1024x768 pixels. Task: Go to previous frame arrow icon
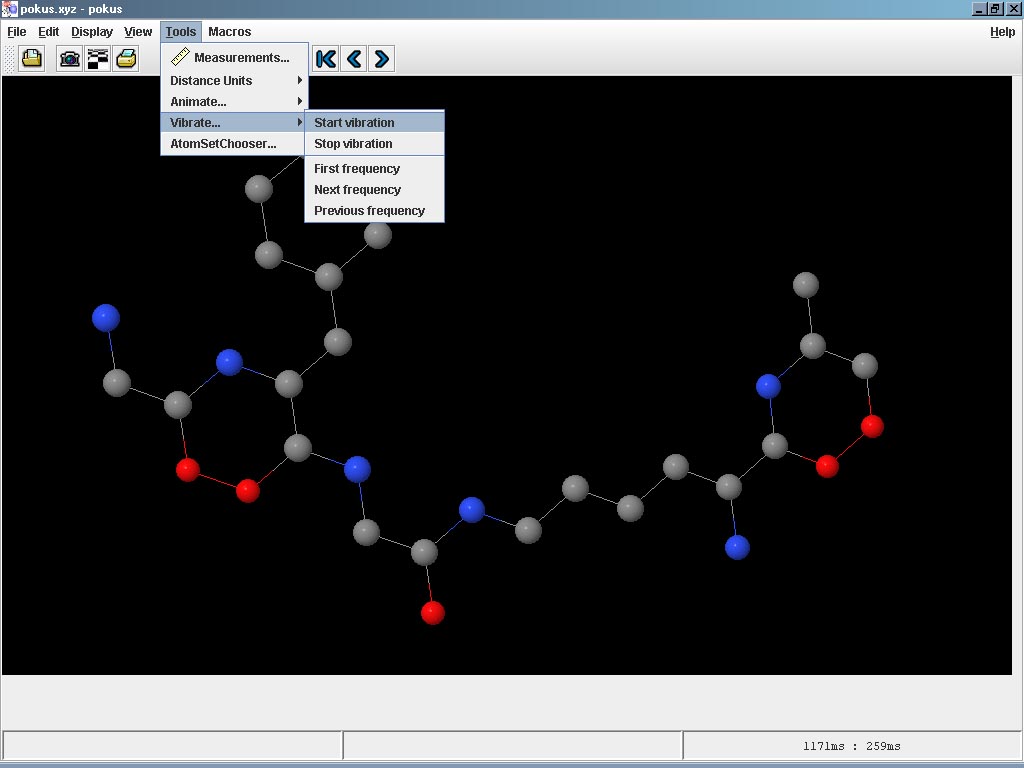coord(353,59)
